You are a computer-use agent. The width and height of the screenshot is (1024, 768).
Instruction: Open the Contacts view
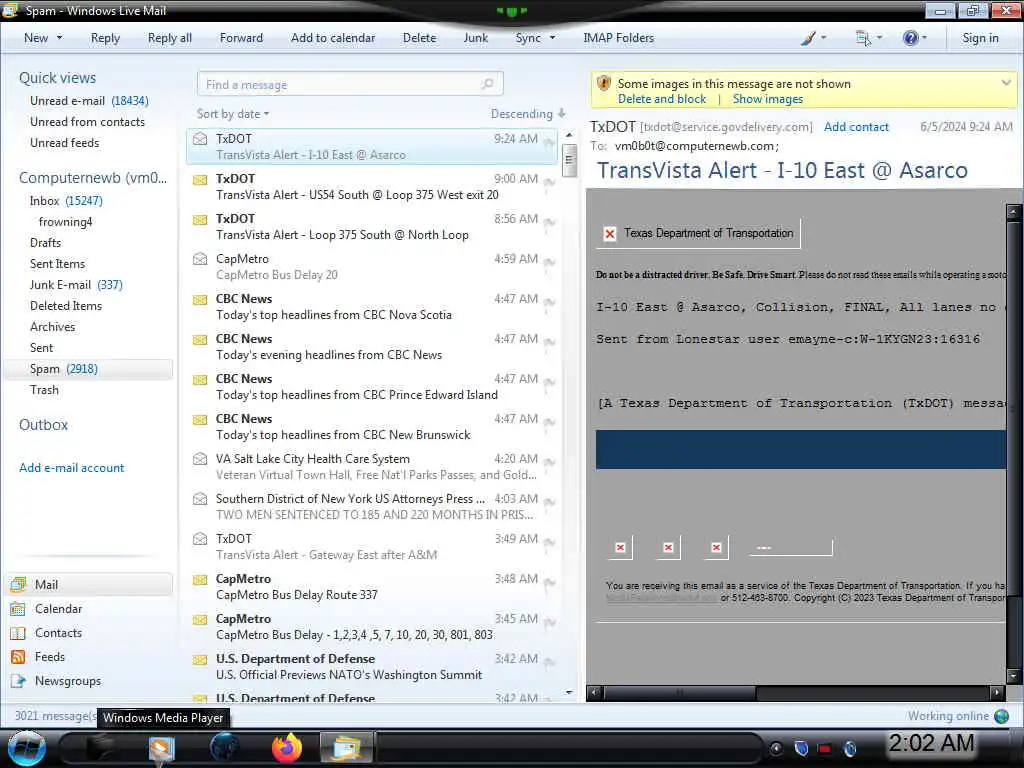click(x=58, y=633)
